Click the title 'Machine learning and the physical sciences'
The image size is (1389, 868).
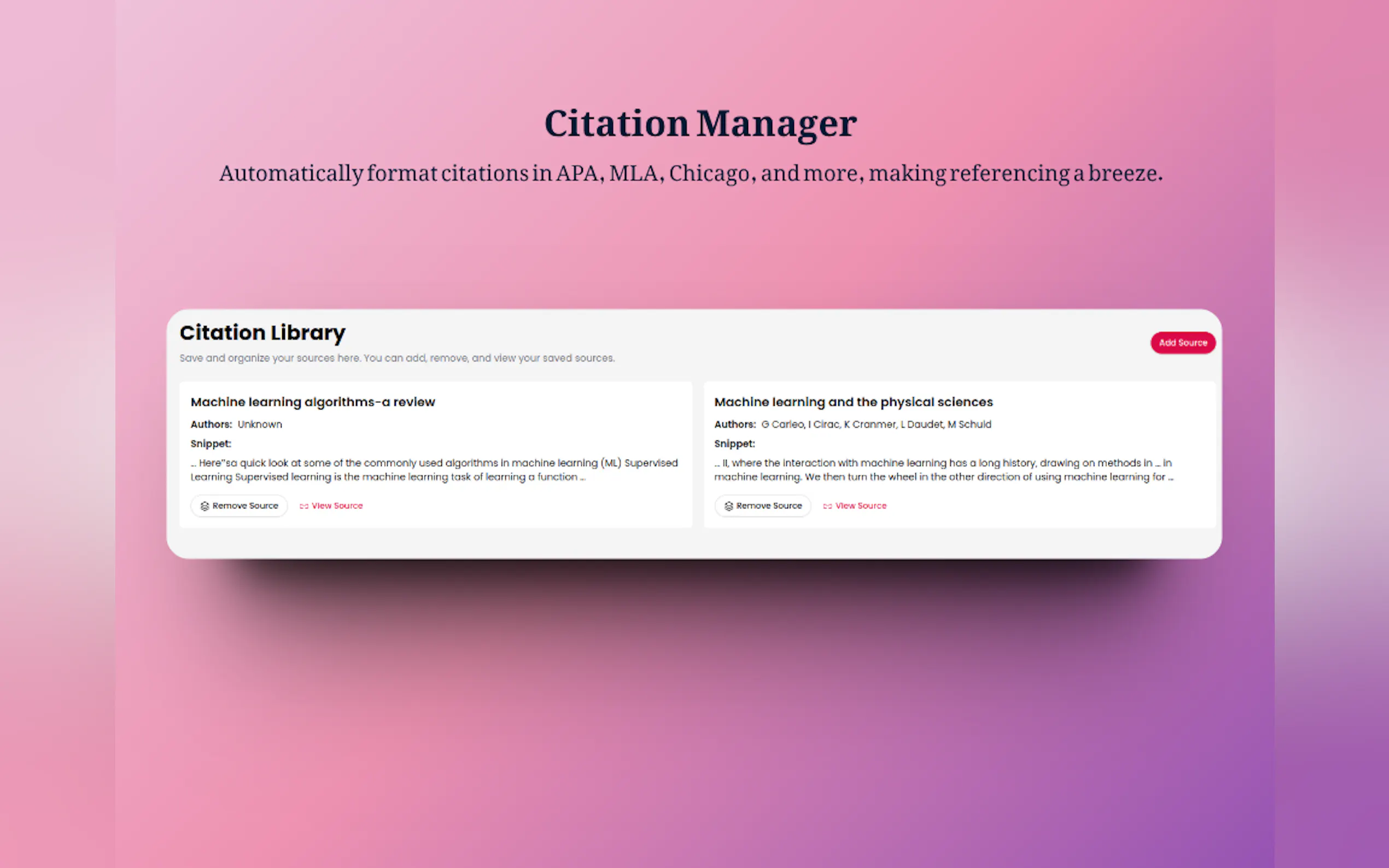click(x=853, y=402)
